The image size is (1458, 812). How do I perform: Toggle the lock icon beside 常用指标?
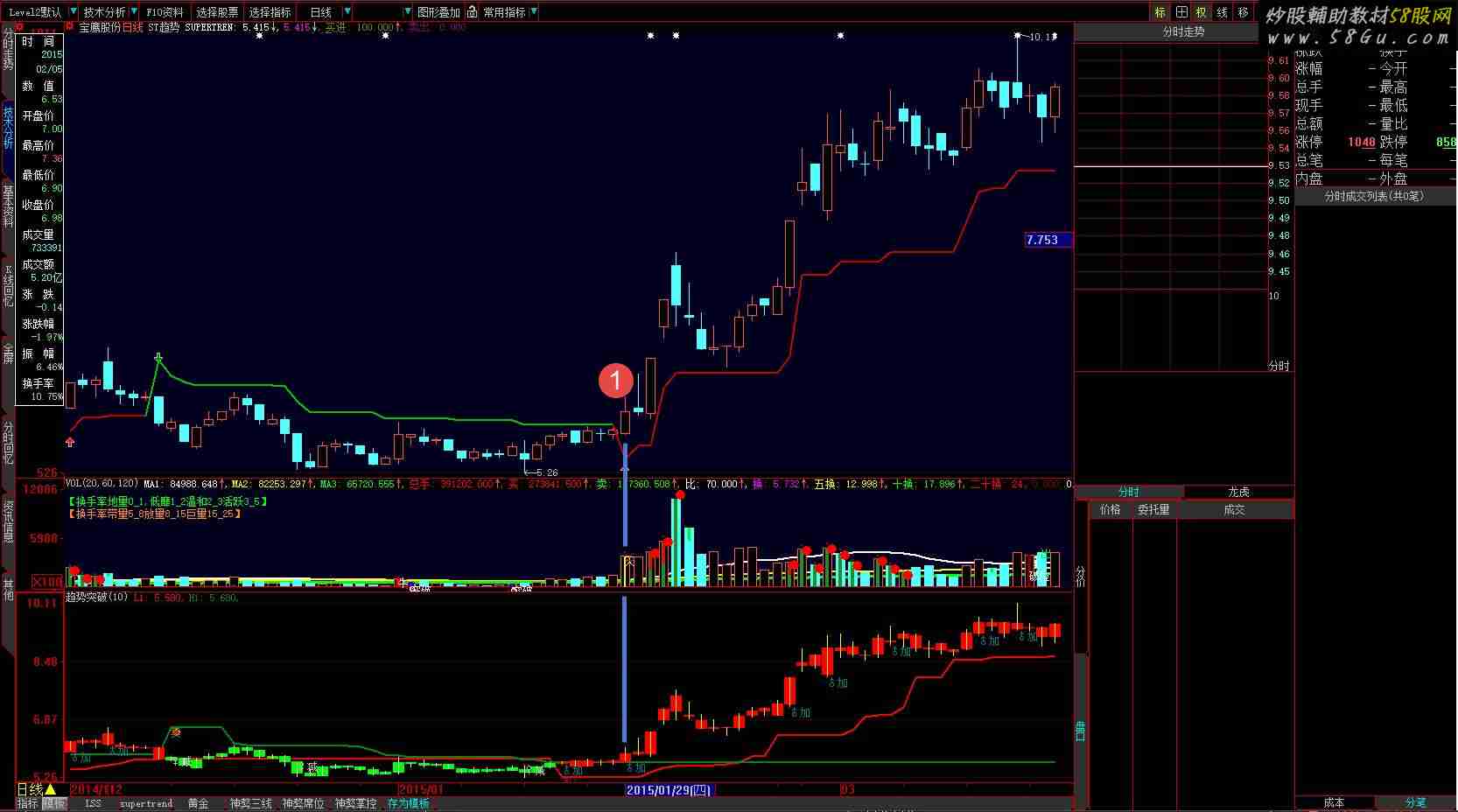[472, 12]
